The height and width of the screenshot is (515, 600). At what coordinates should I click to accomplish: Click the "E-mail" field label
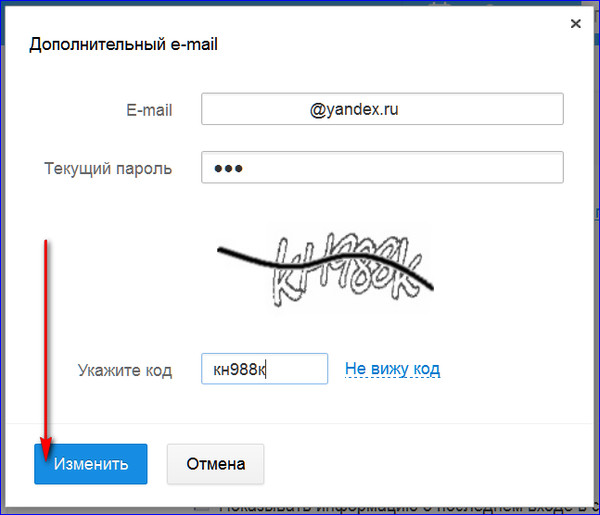[x=149, y=110]
